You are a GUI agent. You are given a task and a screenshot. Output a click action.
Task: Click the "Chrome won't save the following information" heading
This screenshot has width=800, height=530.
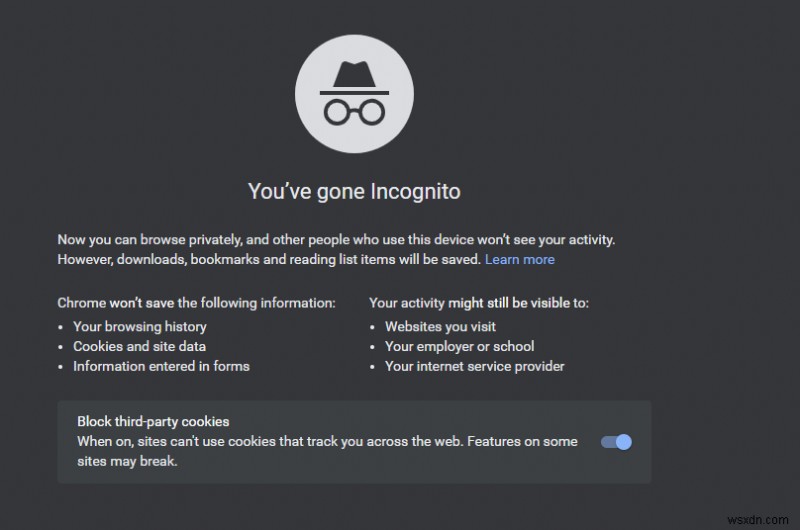click(196, 303)
